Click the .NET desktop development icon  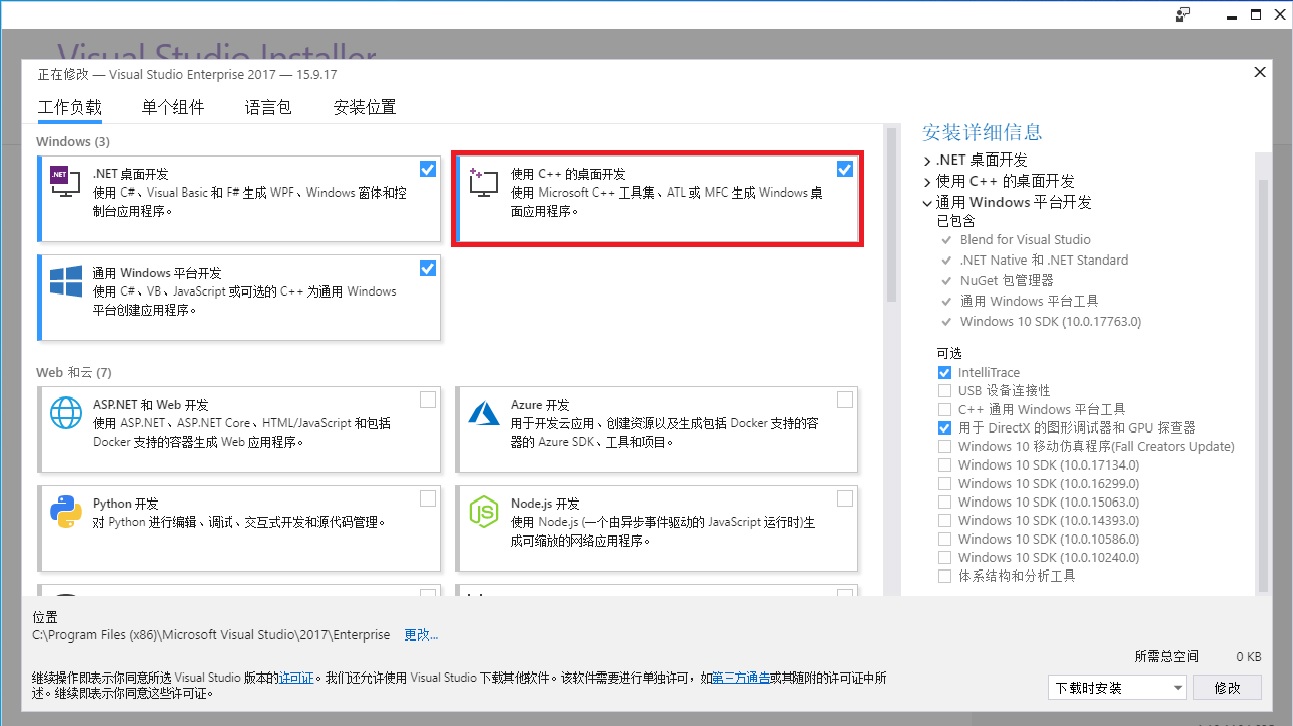coord(64,181)
